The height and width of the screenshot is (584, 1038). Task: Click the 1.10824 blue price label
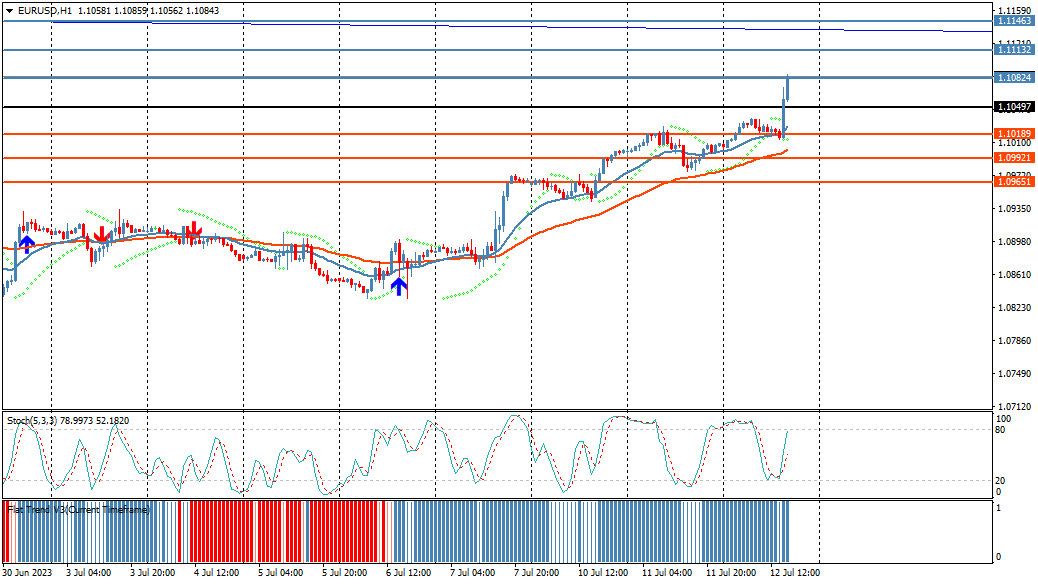1014,78
